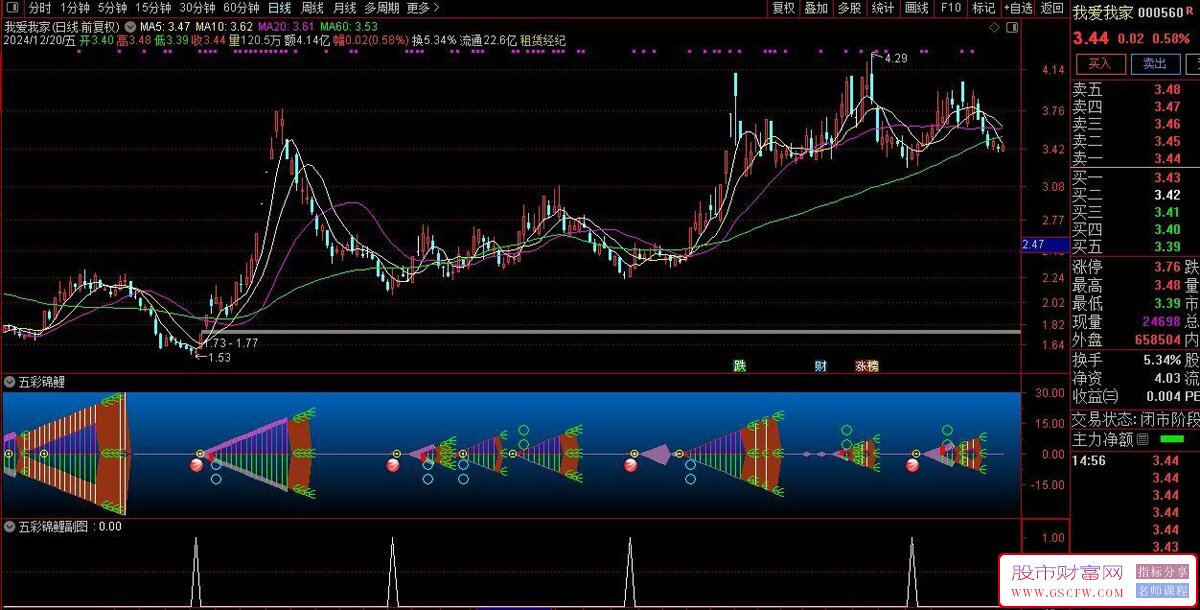Click the 外盘 658504 value
1200x610 pixels.
pyautogui.click(x=1157, y=340)
